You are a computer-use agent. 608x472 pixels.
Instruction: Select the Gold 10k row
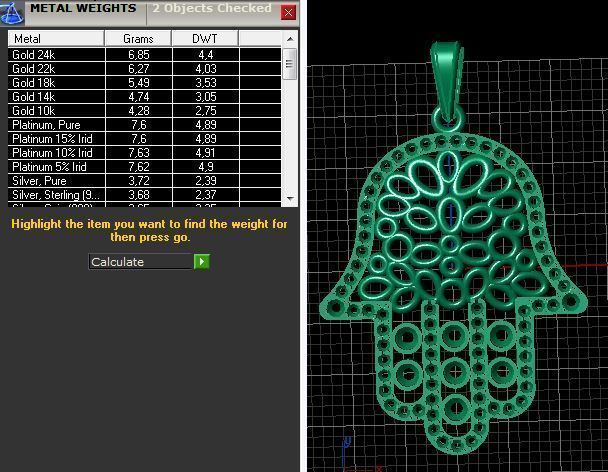point(145,111)
